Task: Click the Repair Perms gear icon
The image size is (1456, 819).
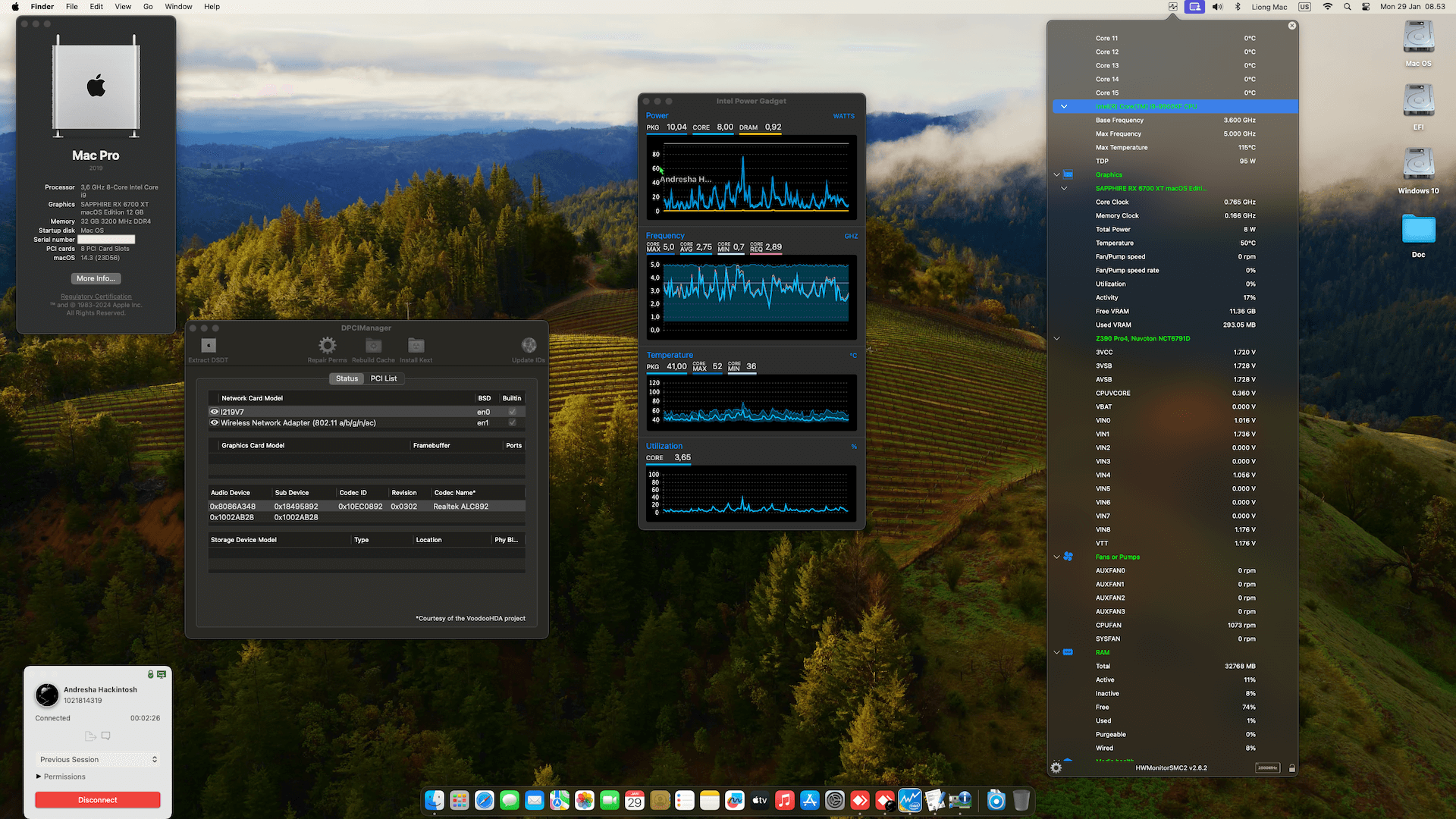Action: (x=327, y=344)
